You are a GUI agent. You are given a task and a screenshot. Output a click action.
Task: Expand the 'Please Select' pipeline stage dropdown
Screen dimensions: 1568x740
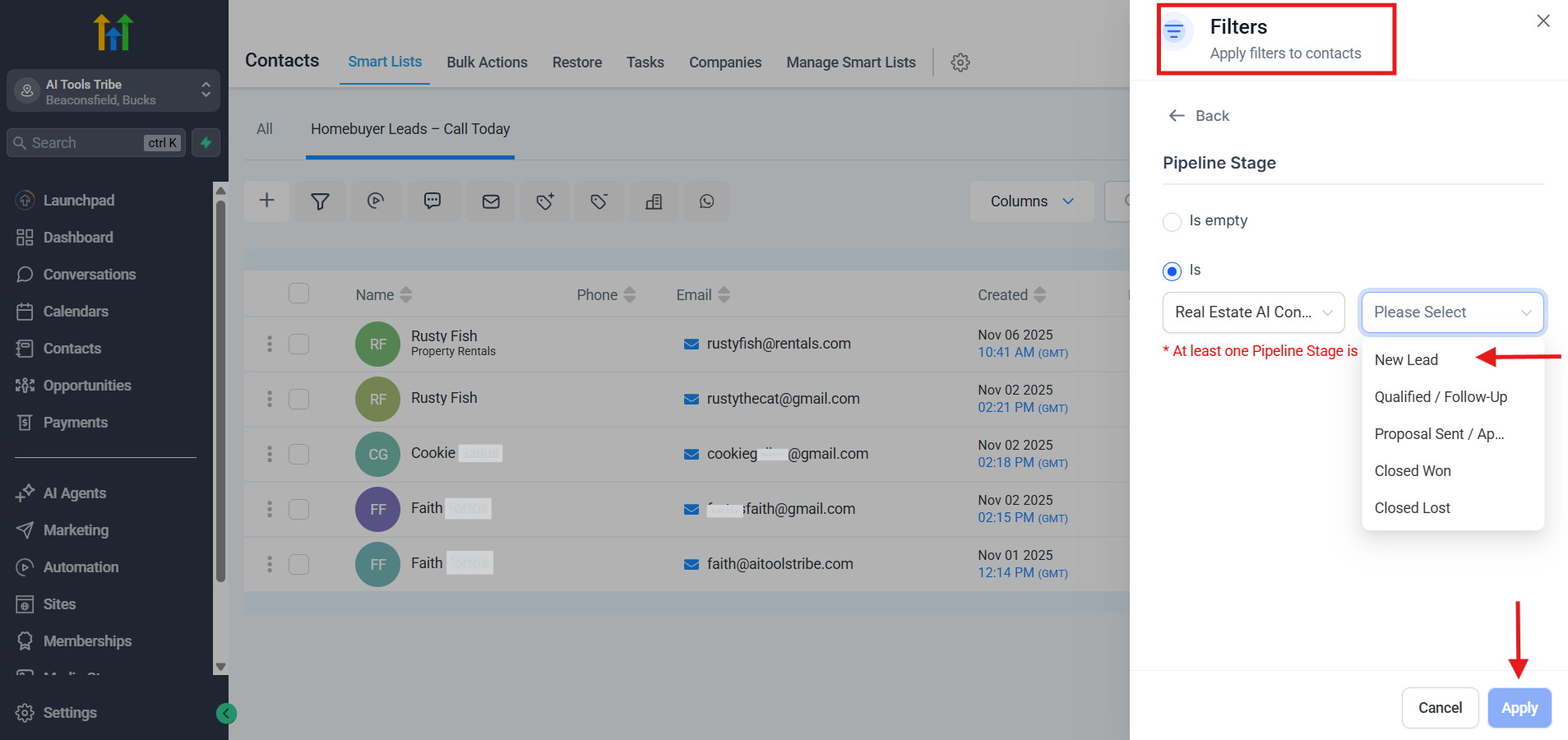[1451, 312]
